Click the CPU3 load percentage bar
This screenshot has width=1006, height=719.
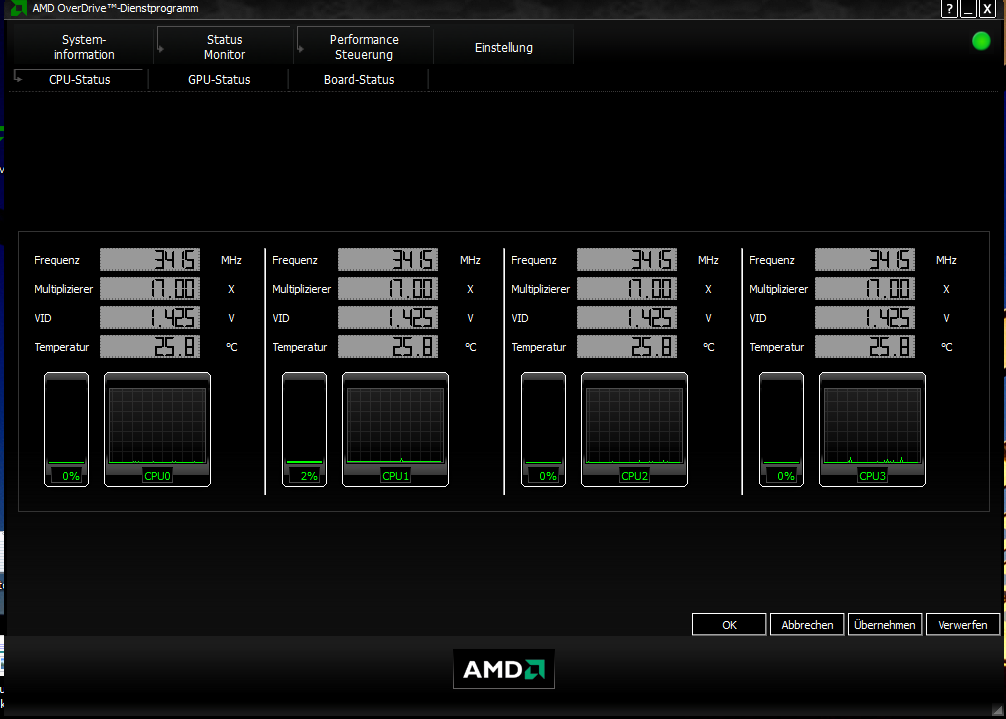[781, 429]
